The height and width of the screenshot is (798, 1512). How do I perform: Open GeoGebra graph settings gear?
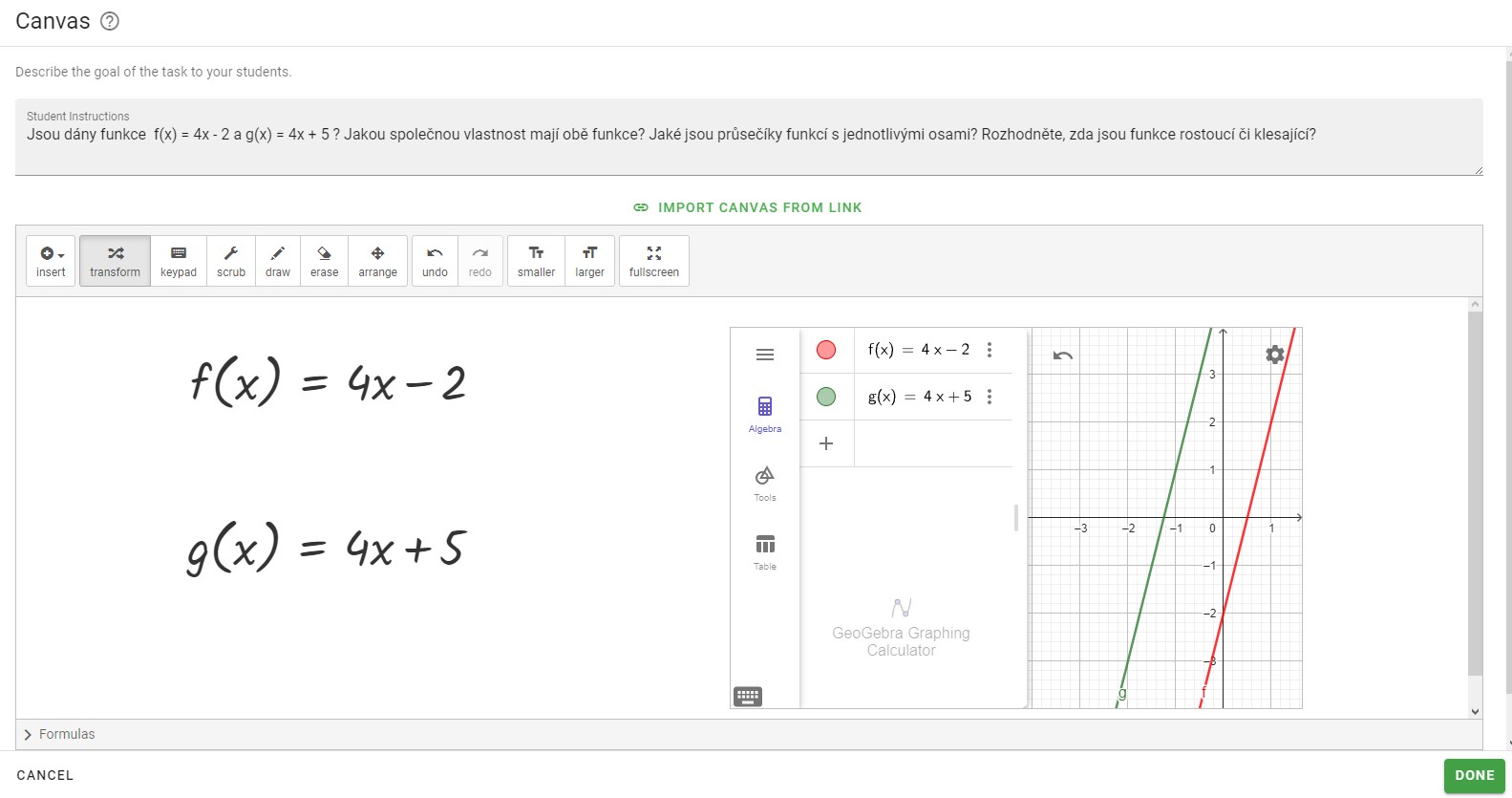(1275, 355)
